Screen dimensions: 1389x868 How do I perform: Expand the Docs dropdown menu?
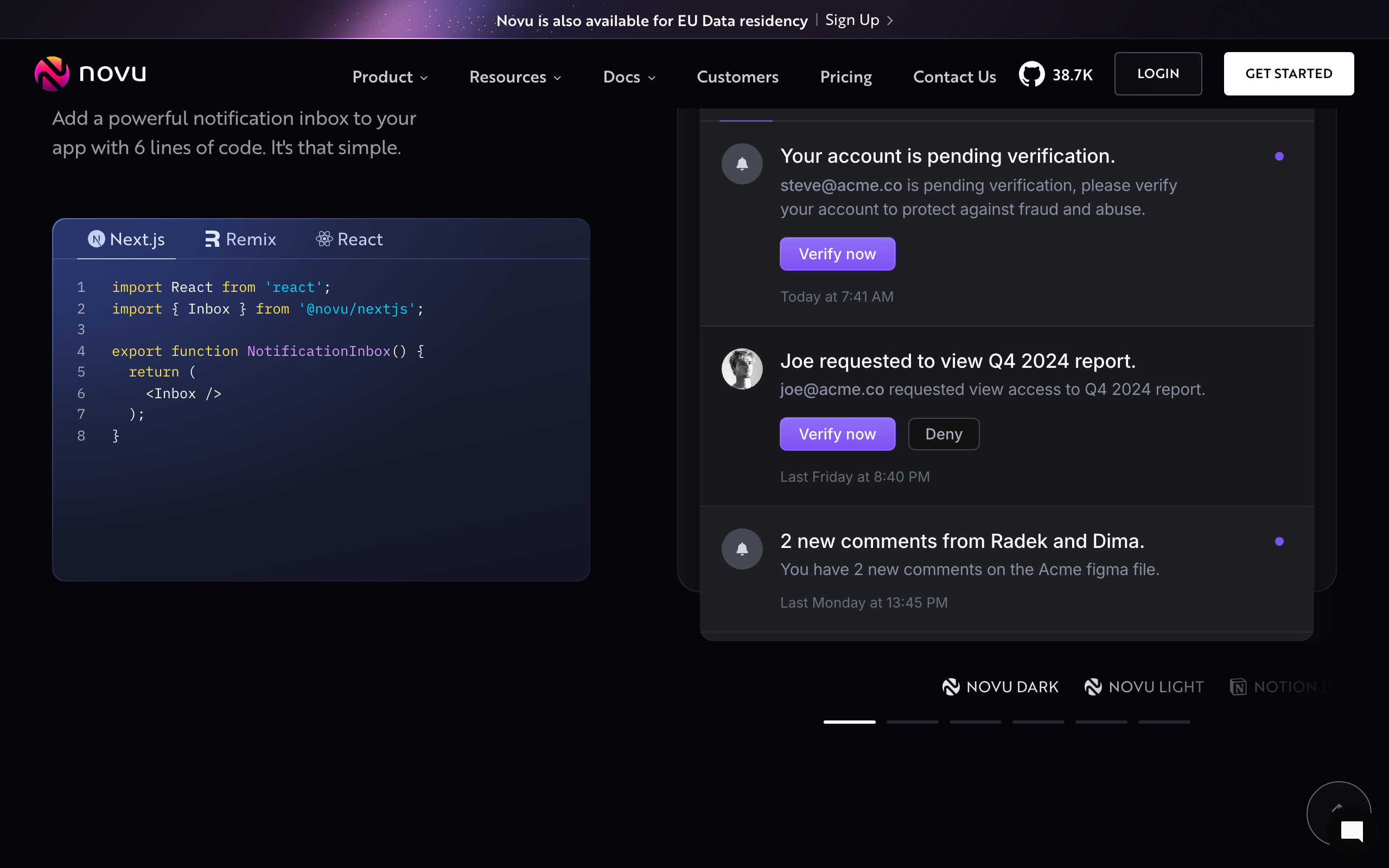[x=629, y=77]
